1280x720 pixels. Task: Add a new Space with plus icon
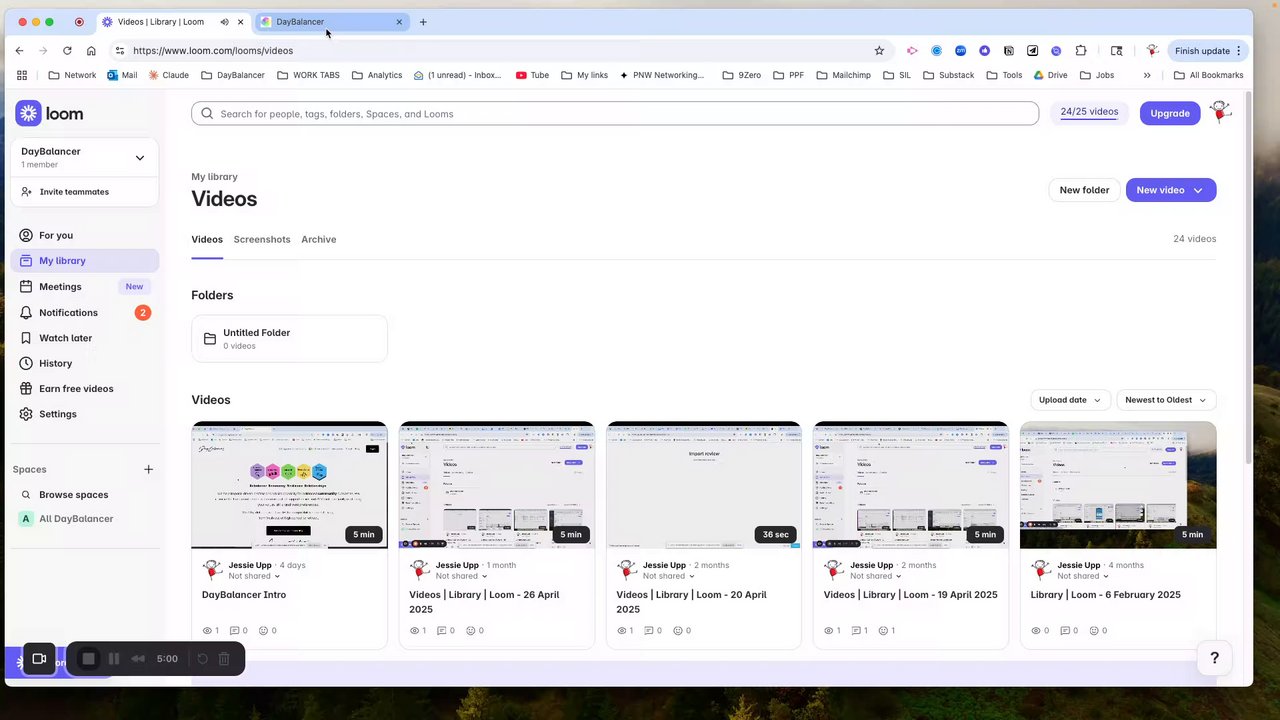point(148,469)
